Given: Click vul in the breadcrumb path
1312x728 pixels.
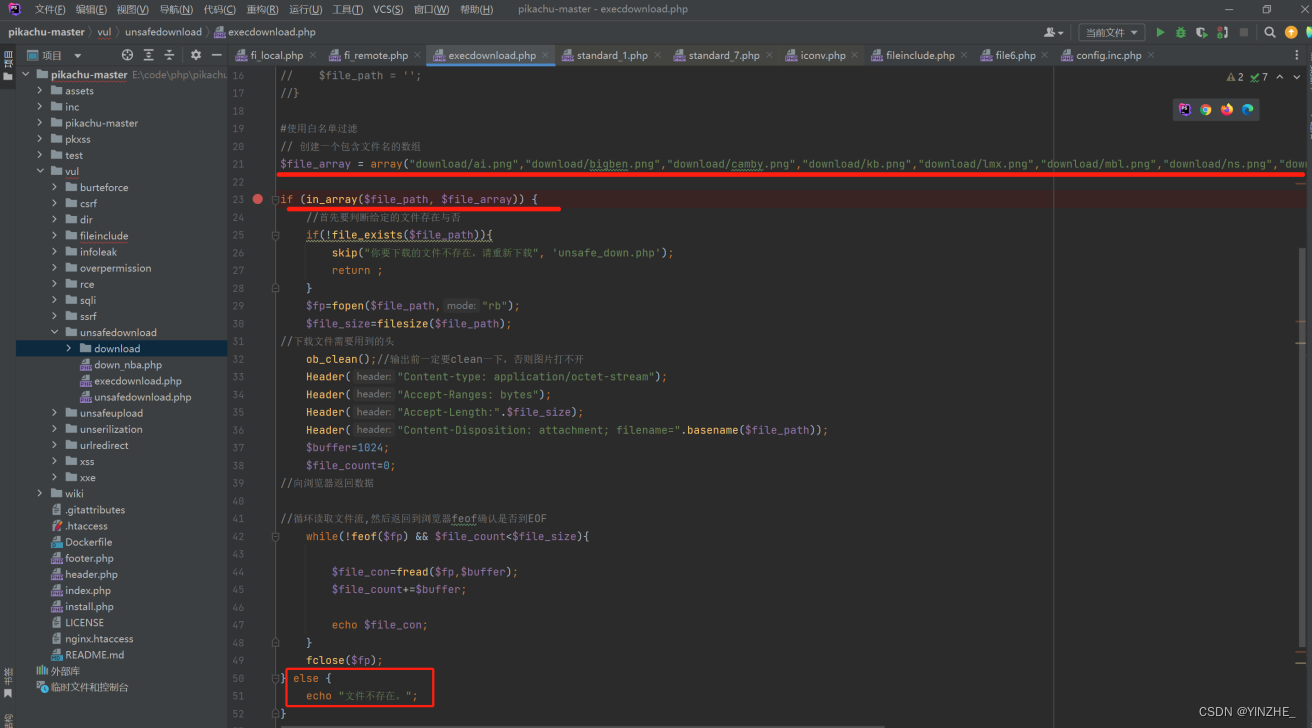Looking at the screenshot, I should (x=104, y=32).
